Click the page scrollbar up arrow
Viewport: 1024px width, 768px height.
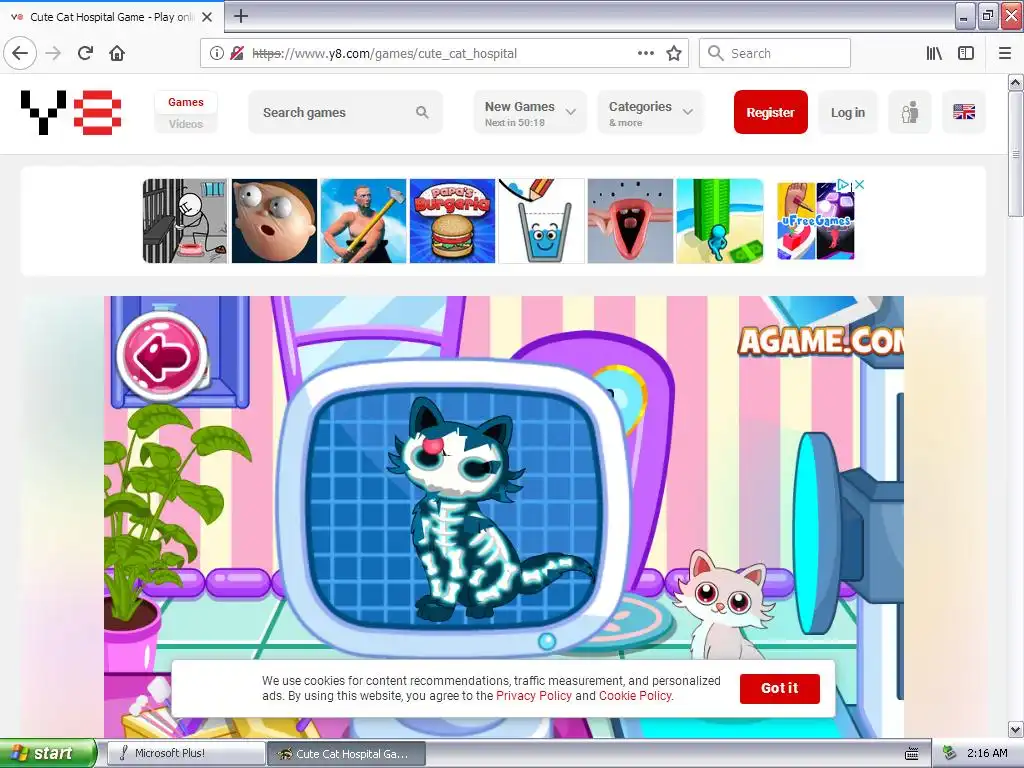point(1016,82)
